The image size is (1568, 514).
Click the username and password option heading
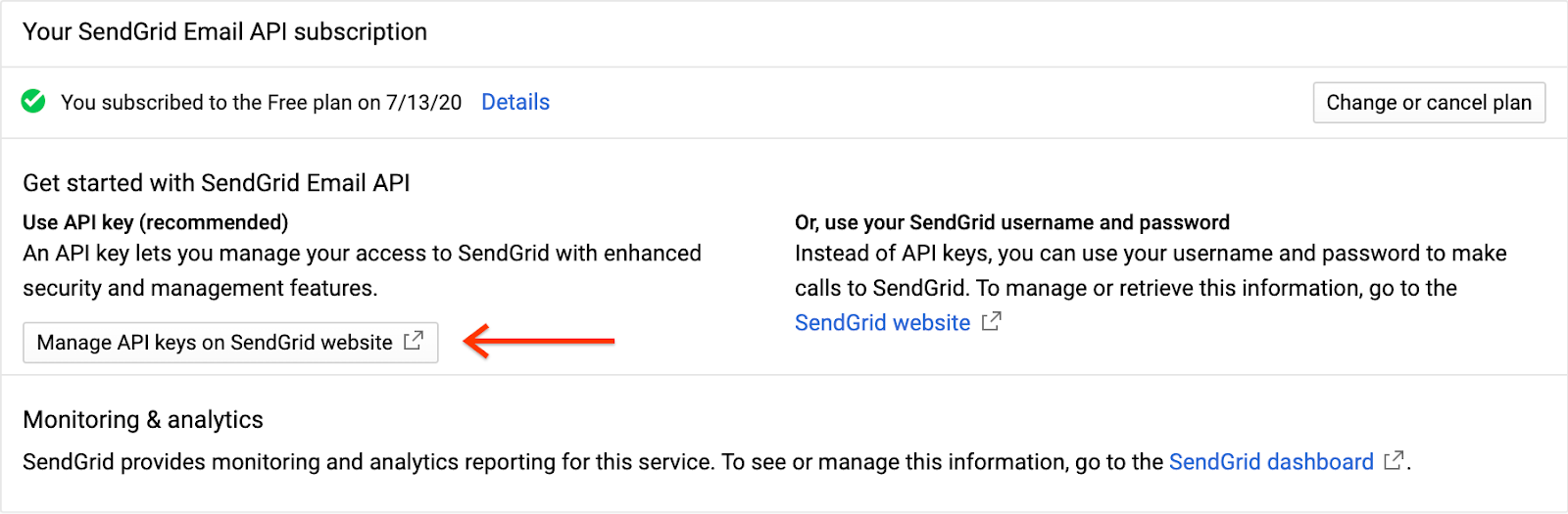pyautogui.click(x=1011, y=222)
